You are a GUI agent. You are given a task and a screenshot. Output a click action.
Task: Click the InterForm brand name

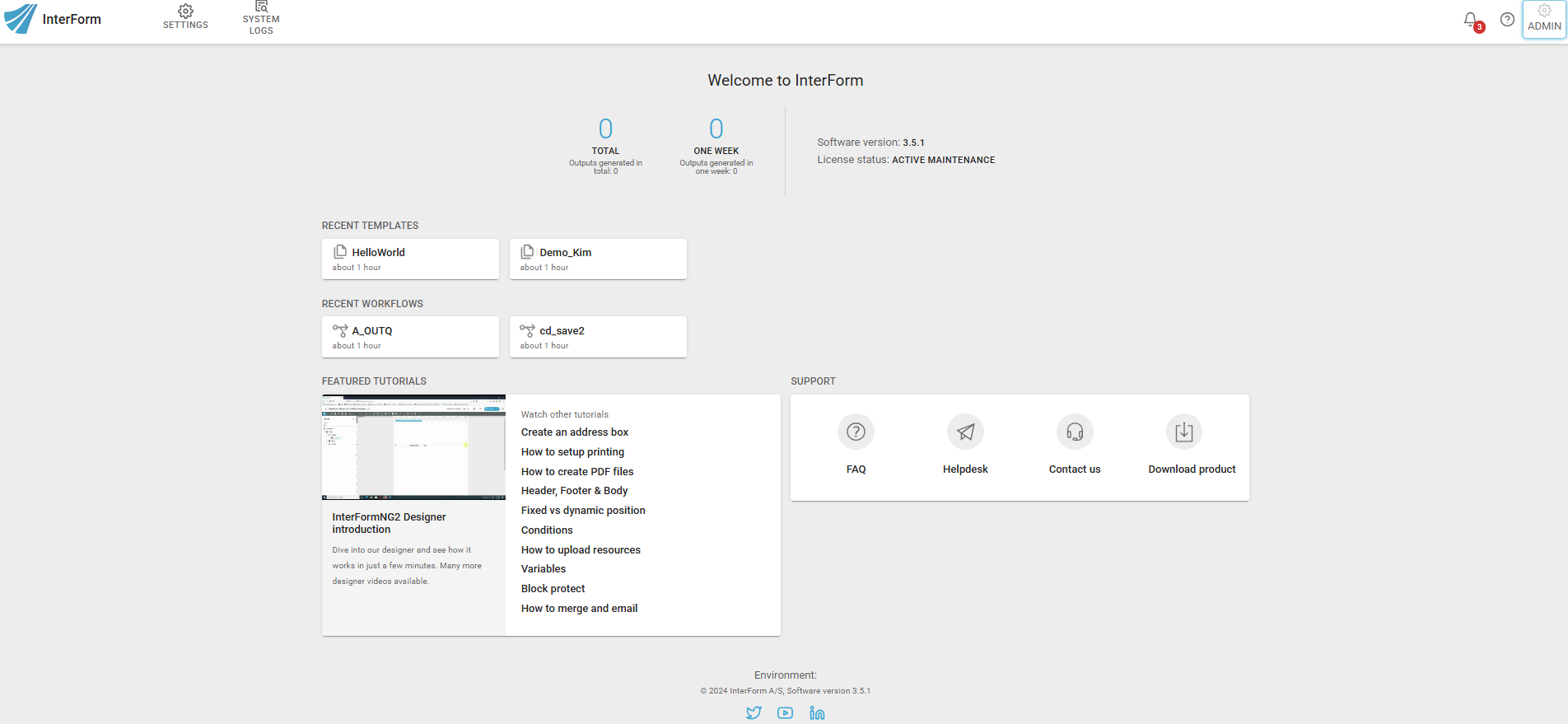72,19
